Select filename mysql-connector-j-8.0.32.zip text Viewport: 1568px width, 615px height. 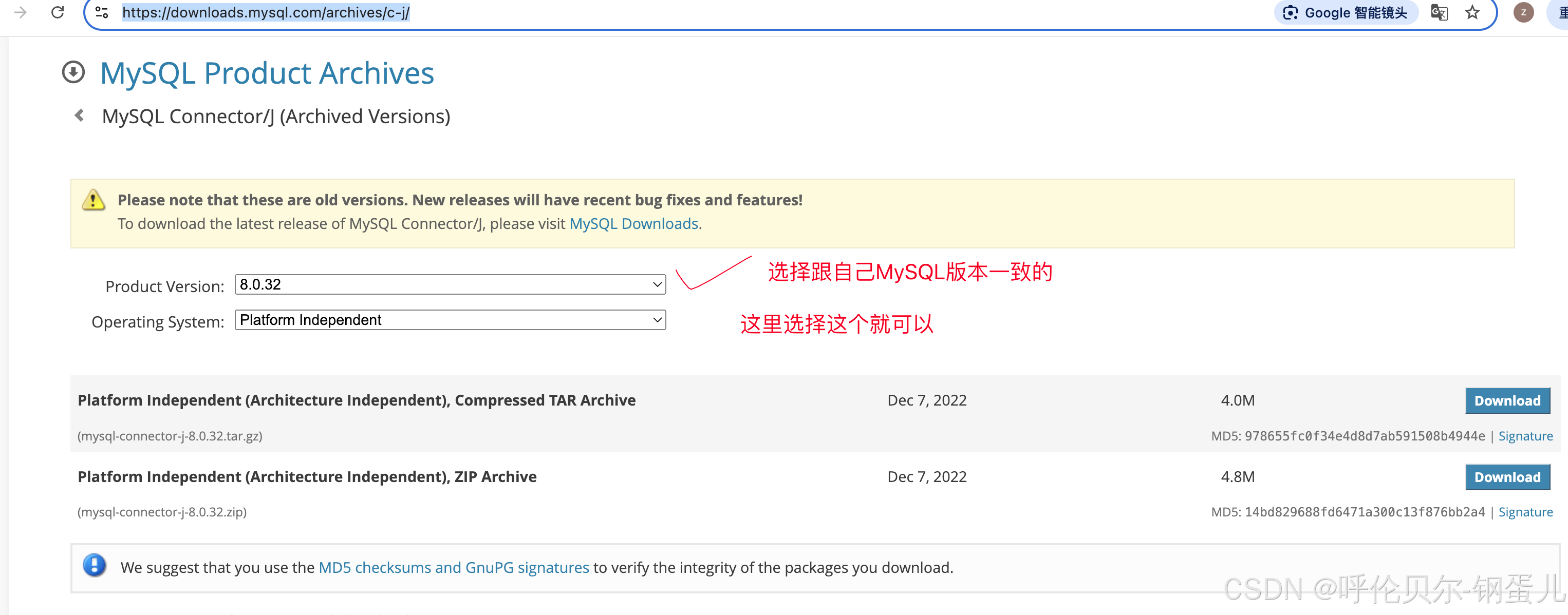coord(162,512)
